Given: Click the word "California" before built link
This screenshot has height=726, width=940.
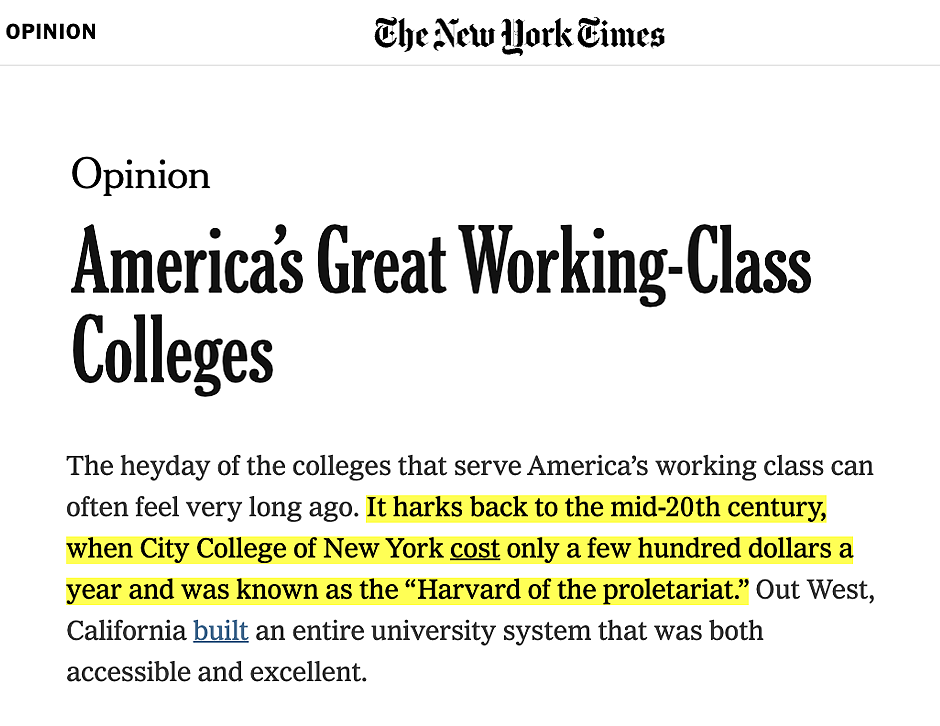Looking at the screenshot, I should click(x=126, y=631).
